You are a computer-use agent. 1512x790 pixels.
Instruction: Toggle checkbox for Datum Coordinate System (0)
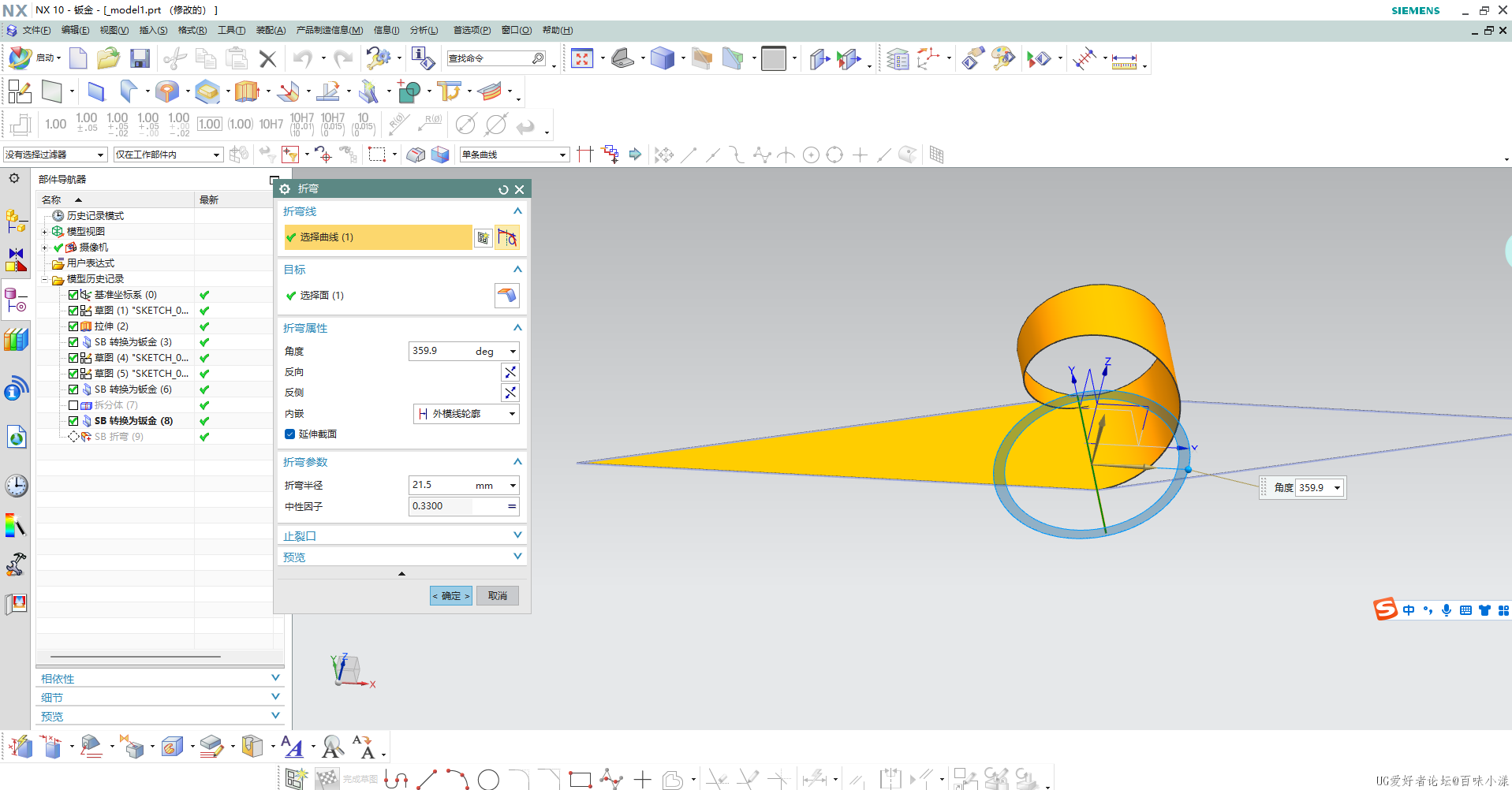coord(73,295)
